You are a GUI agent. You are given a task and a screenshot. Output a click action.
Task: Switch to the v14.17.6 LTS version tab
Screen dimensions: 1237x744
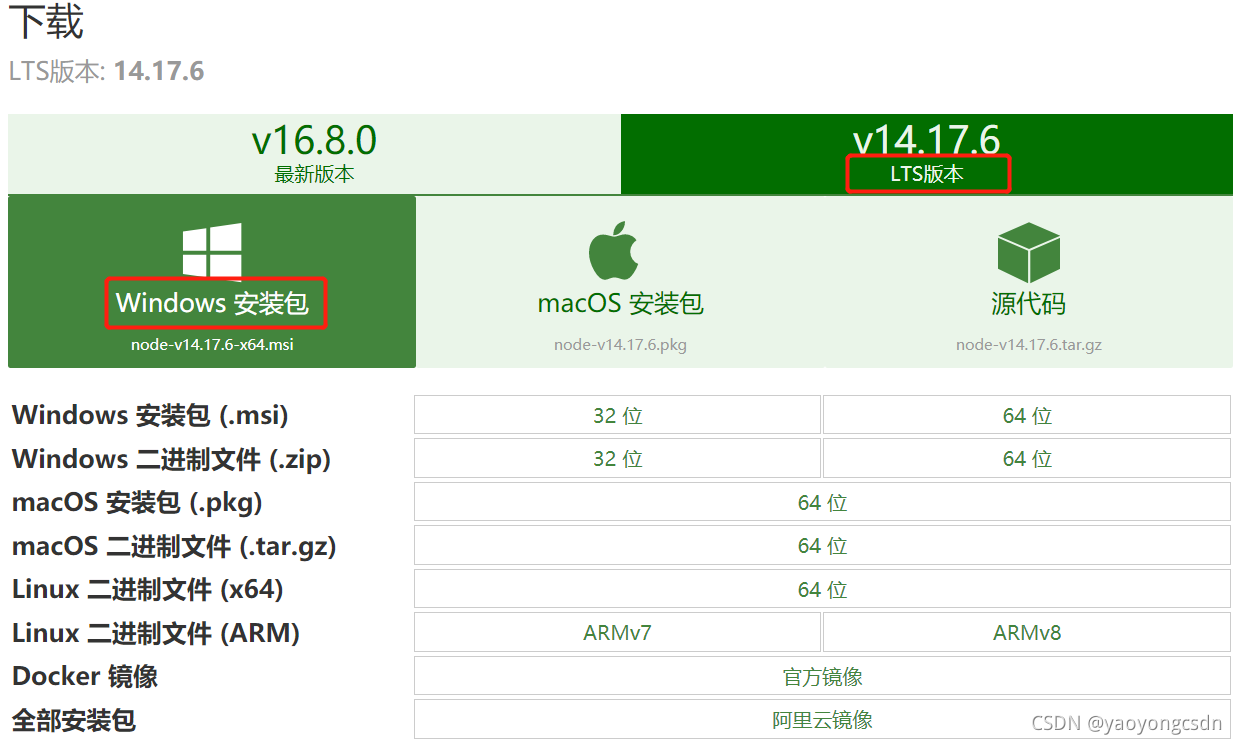coord(927,154)
